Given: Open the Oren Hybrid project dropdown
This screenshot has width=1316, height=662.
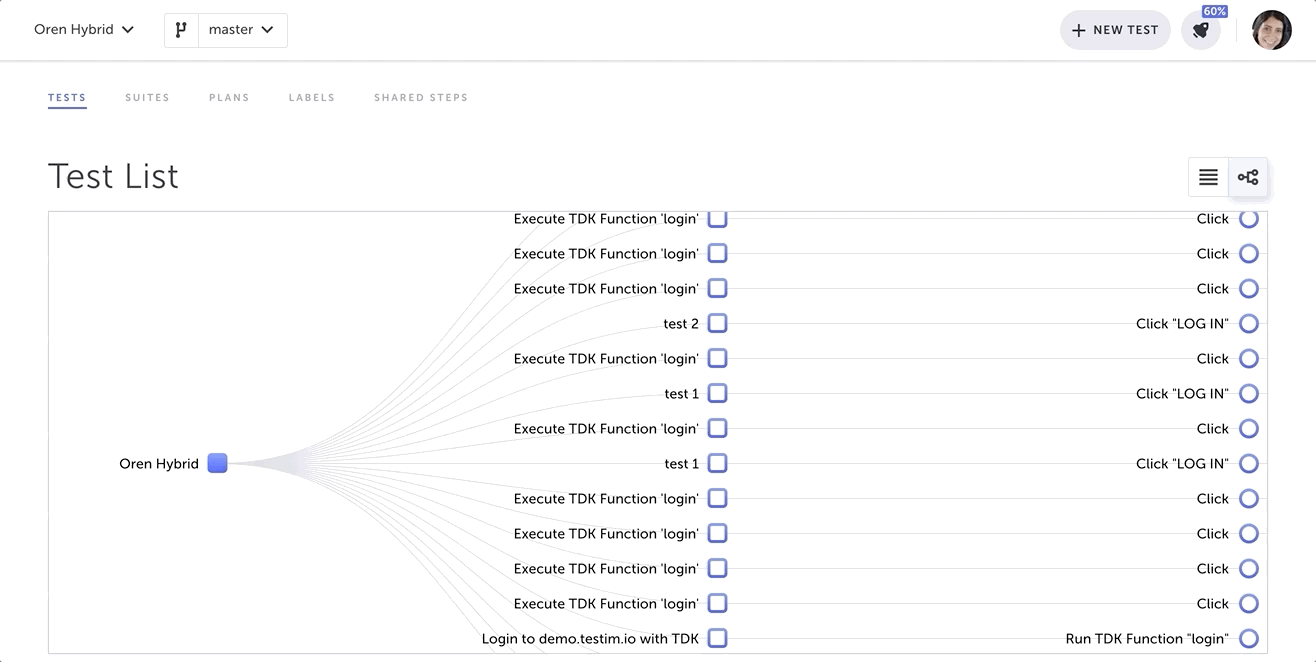Looking at the screenshot, I should (84, 30).
